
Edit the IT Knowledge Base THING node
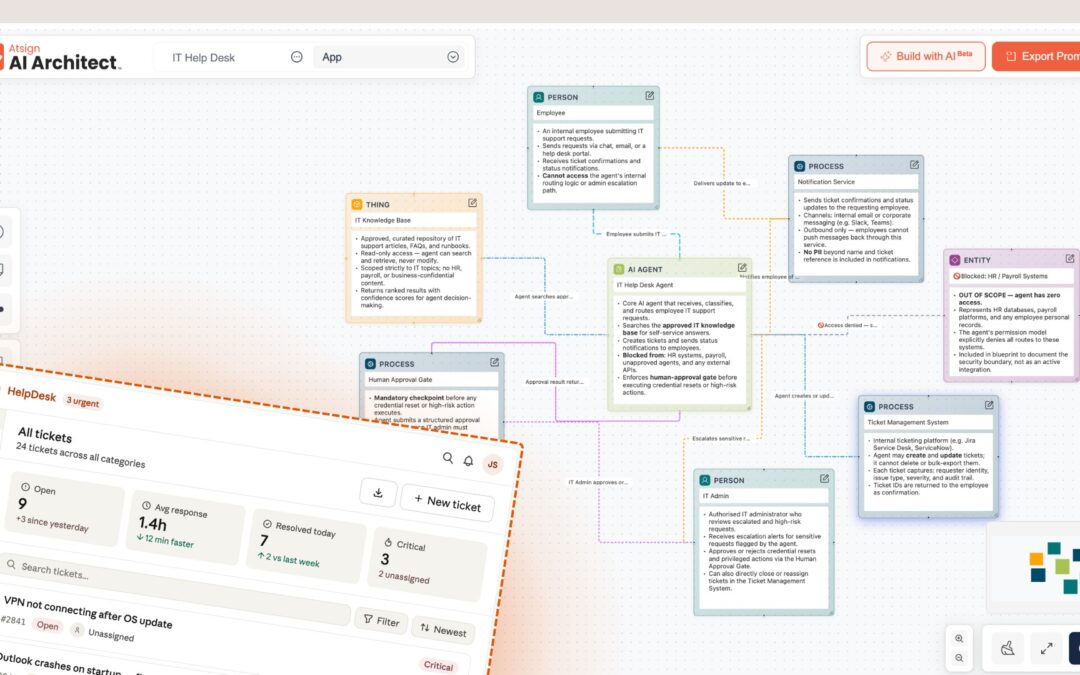coord(472,203)
